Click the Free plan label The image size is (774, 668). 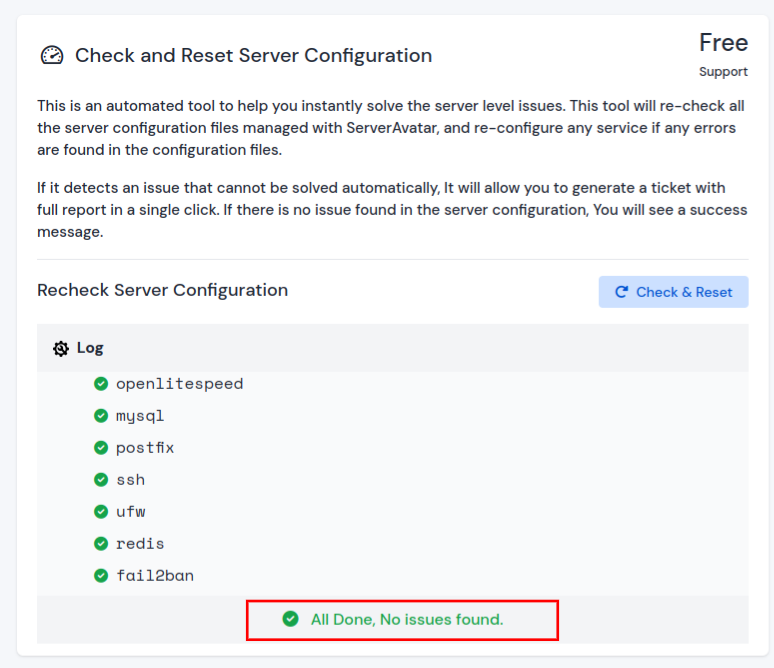point(723,43)
